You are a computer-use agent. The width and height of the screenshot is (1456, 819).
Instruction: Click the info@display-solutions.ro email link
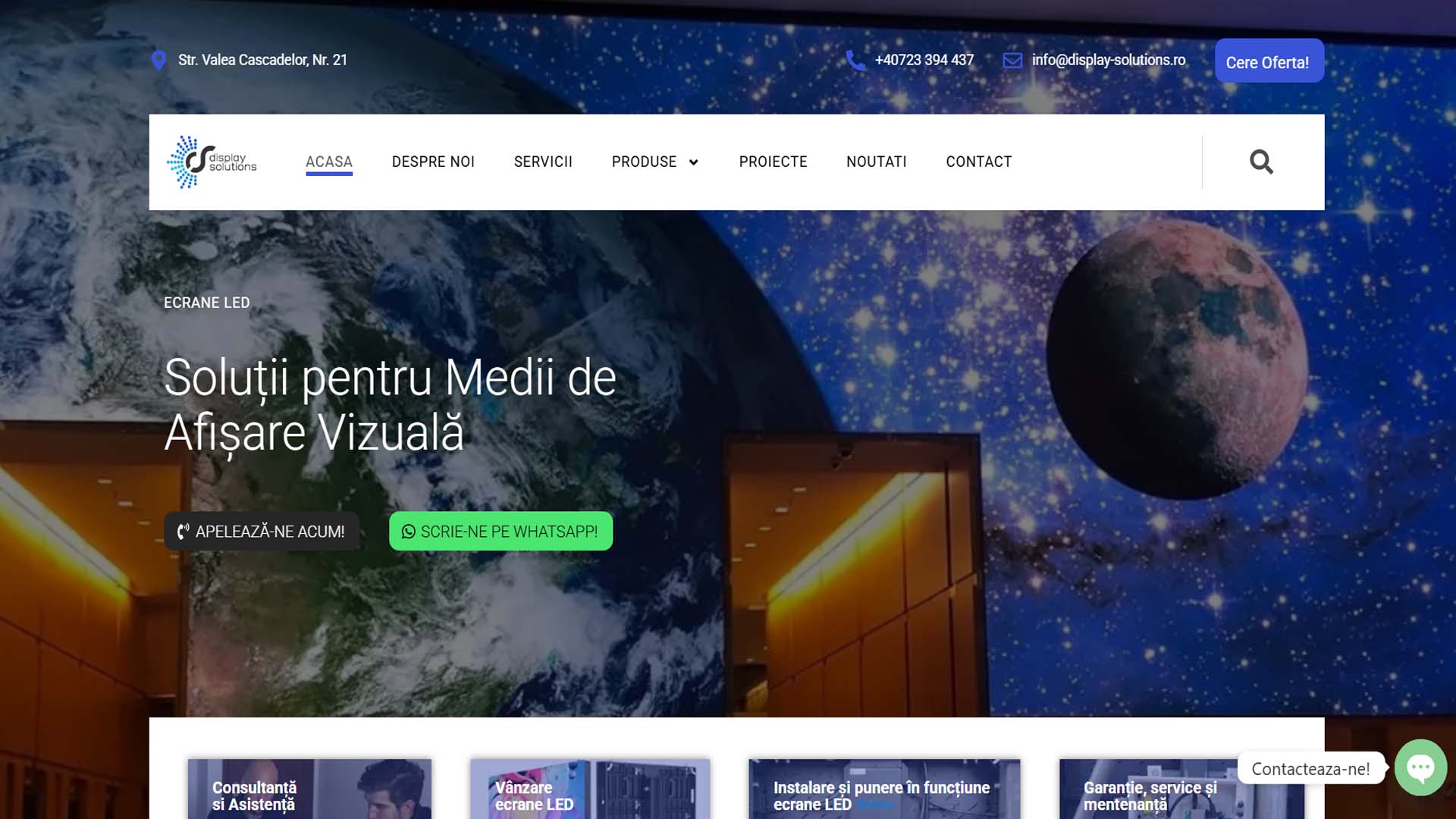coord(1108,60)
